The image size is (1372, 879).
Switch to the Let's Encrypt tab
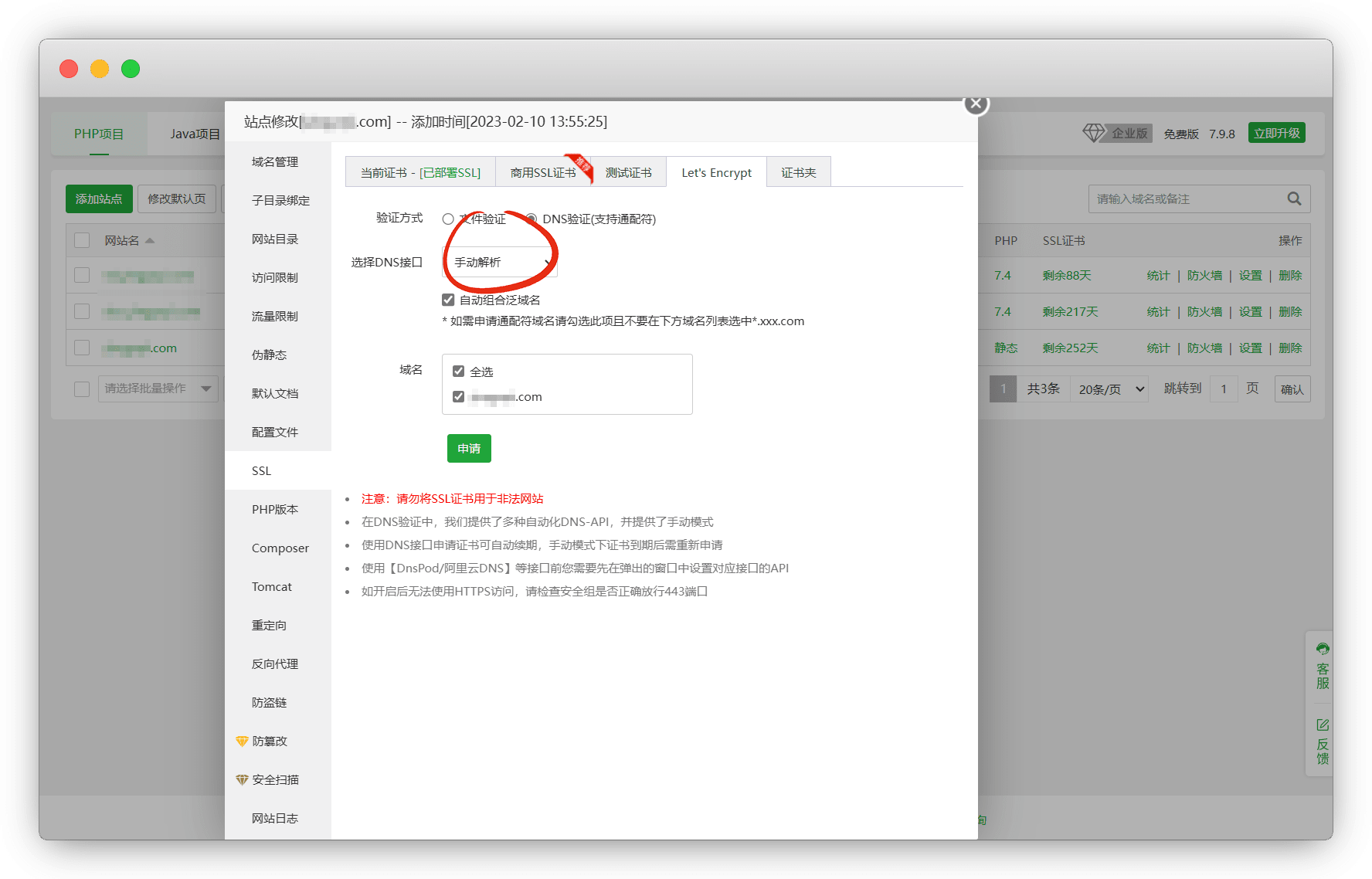[716, 173]
